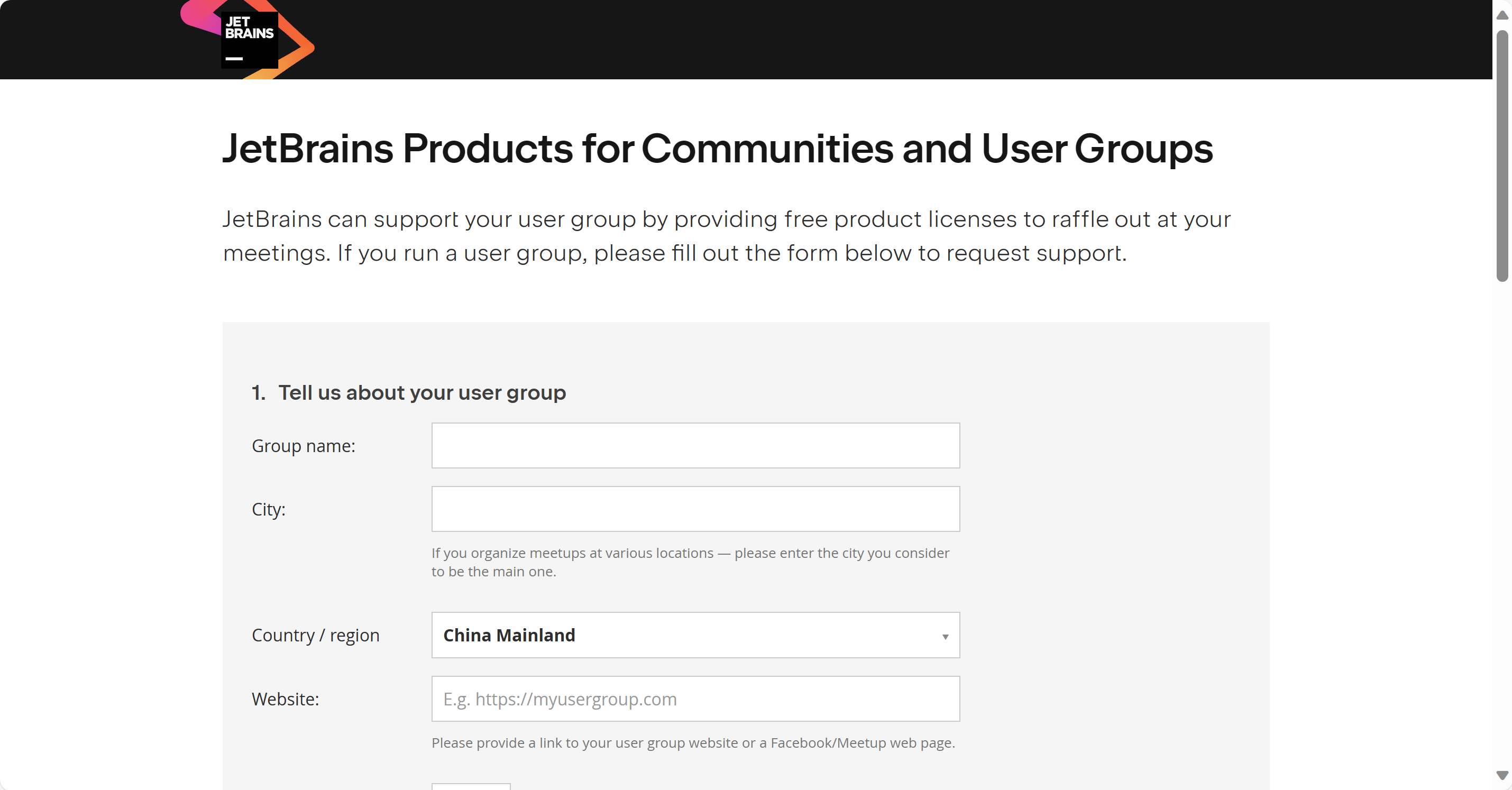Open the Country / region dropdown
Viewport: 1512px width, 790px height.
tap(695, 635)
